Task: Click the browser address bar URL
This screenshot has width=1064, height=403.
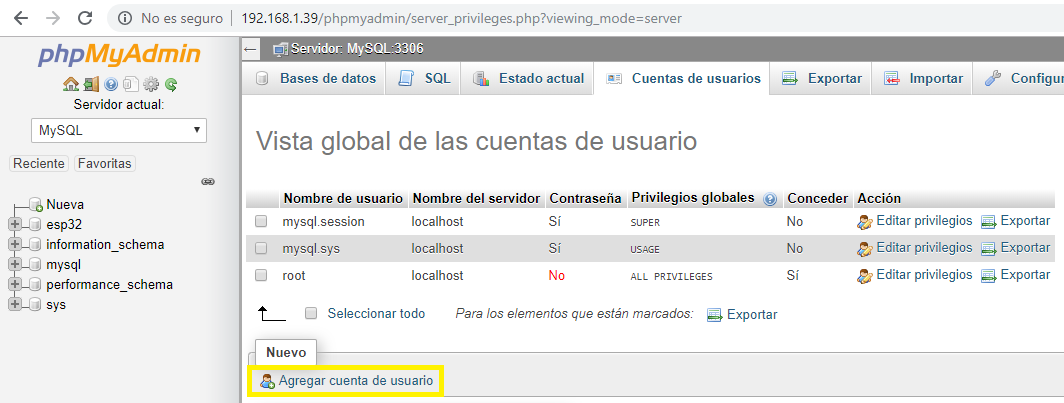Action: pos(461,18)
